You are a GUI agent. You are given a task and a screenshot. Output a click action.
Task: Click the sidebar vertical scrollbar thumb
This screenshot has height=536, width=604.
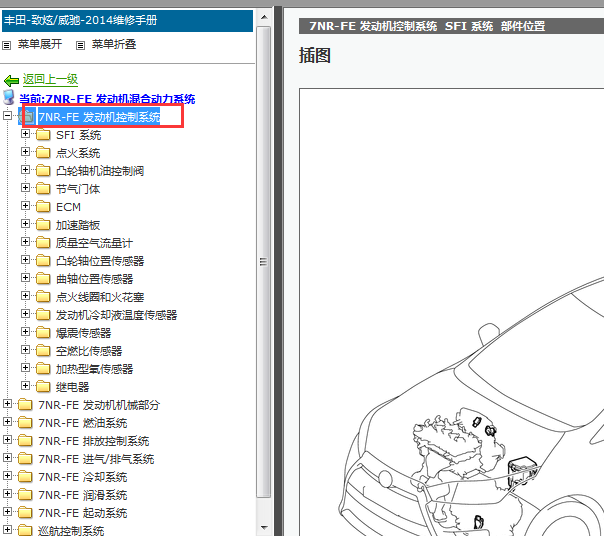pyautogui.click(x=264, y=262)
